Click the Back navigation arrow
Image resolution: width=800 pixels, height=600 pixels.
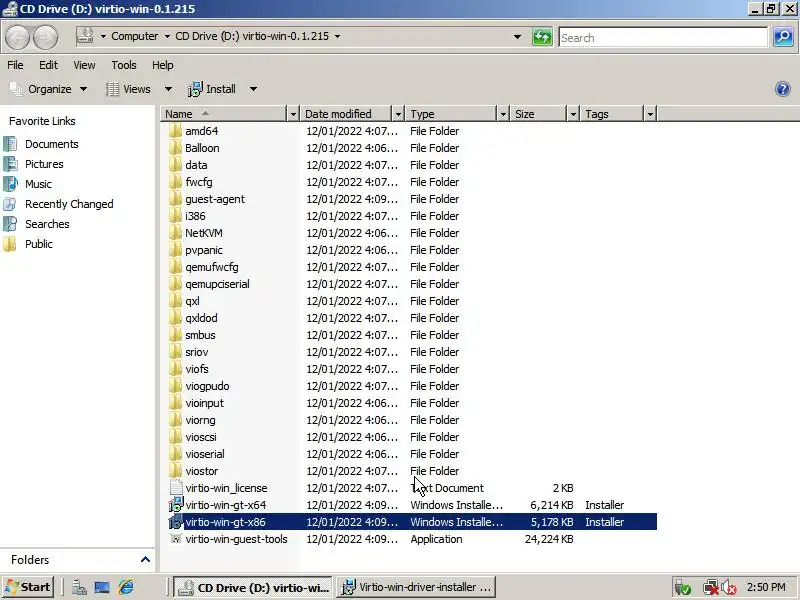point(17,37)
